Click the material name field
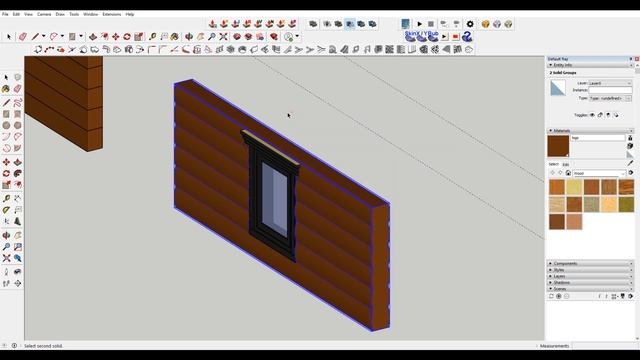640x360 pixels. pos(598,138)
